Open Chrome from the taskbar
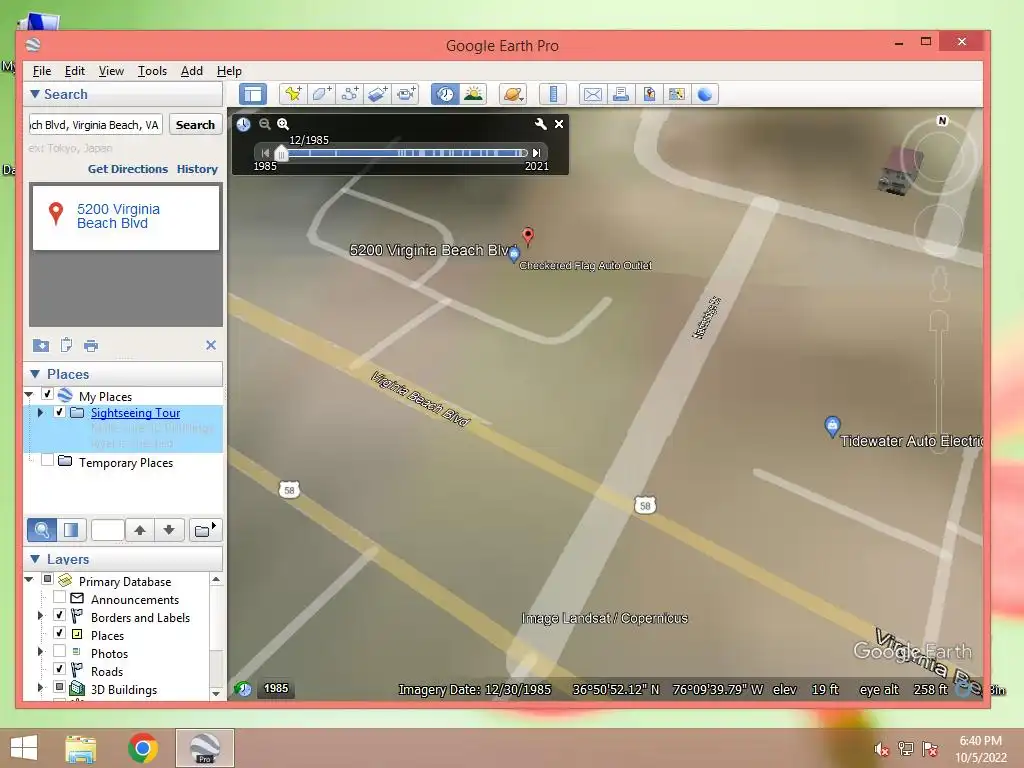1024x768 pixels. coord(142,748)
